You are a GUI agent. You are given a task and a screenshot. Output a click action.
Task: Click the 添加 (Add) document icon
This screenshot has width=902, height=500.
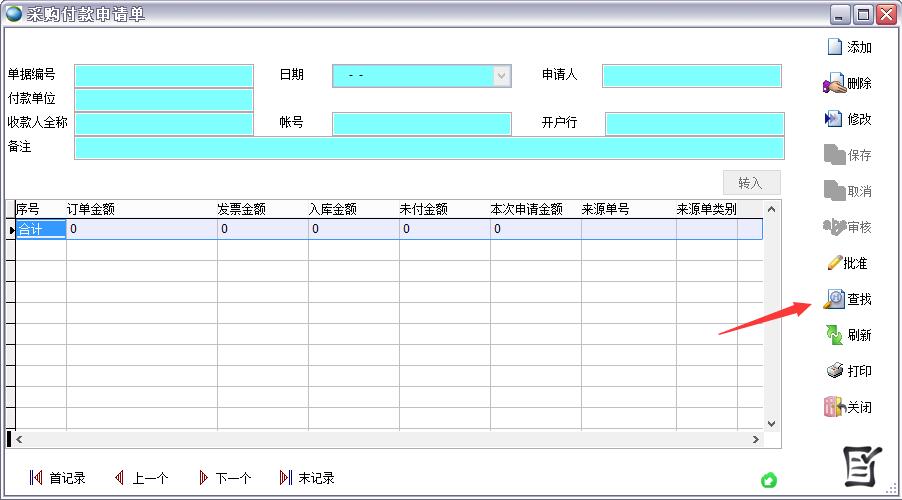pyautogui.click(x=834, y=47)
